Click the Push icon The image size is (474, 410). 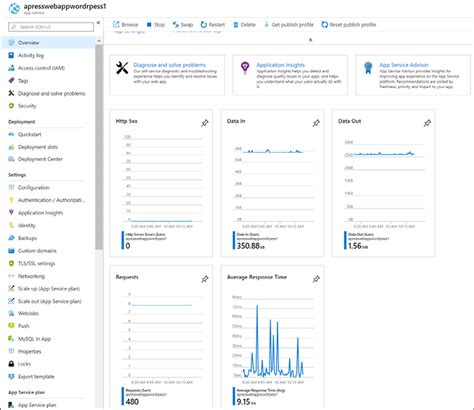pos(11,326)
